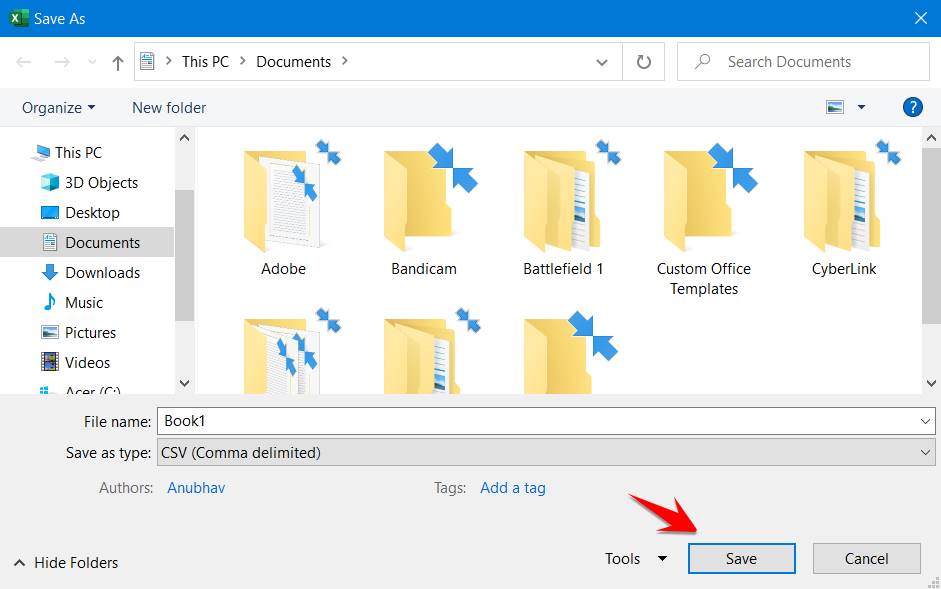The width and height of the screenshot is (941, 589).
Task: Click the search magnifier icon
Action: (x=702, y=61)
